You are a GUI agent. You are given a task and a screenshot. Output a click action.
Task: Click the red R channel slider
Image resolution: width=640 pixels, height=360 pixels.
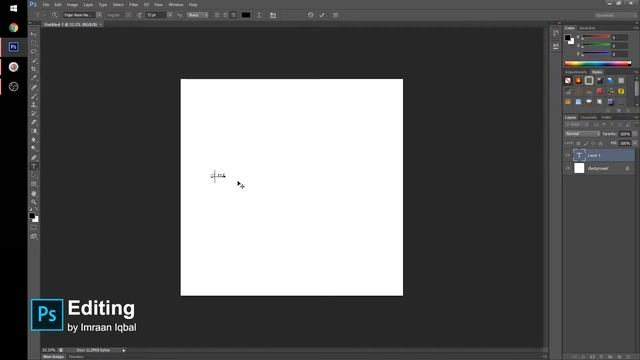tap(596, 38)
